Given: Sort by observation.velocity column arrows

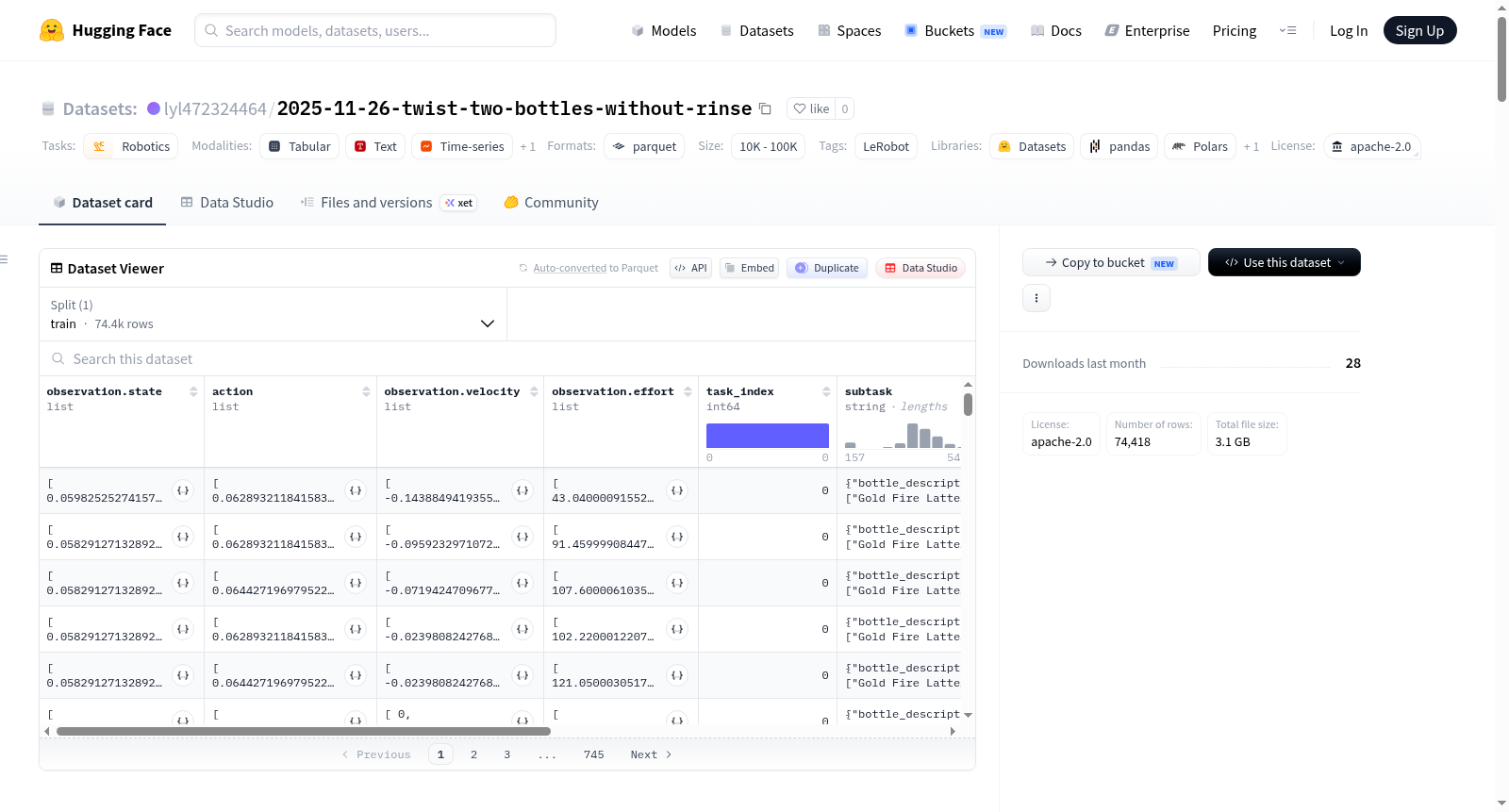Looking at the screenshot, I should click(x=534, y=391).
